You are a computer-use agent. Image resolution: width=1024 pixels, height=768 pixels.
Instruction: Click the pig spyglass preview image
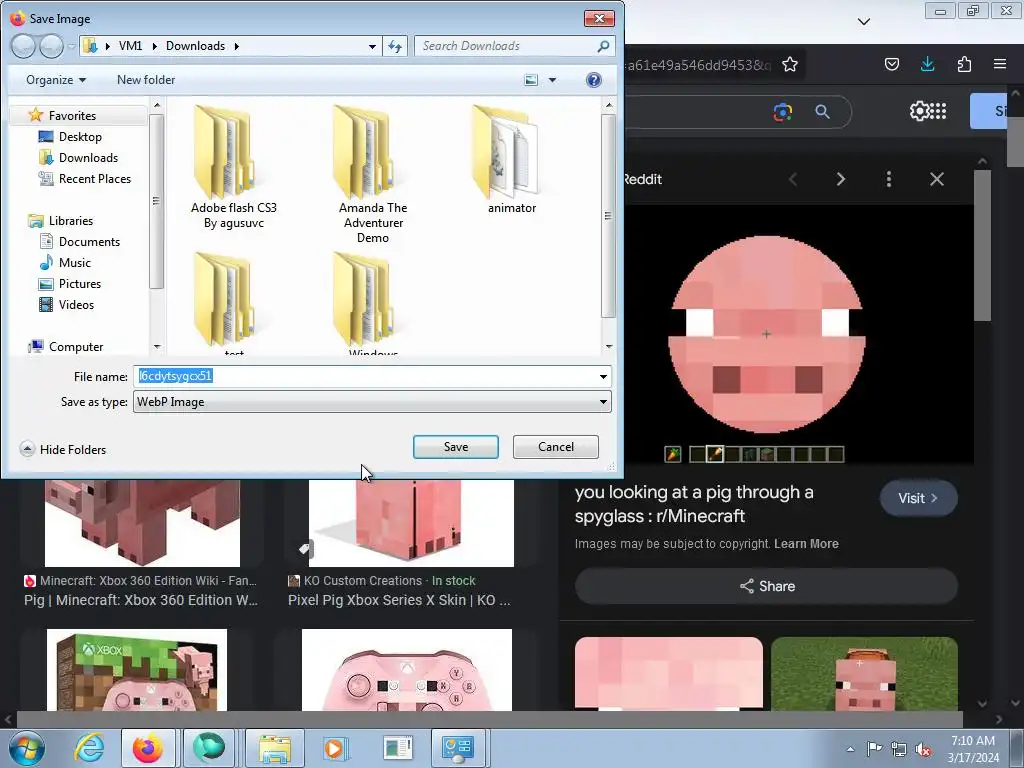(x=766, y=334)
